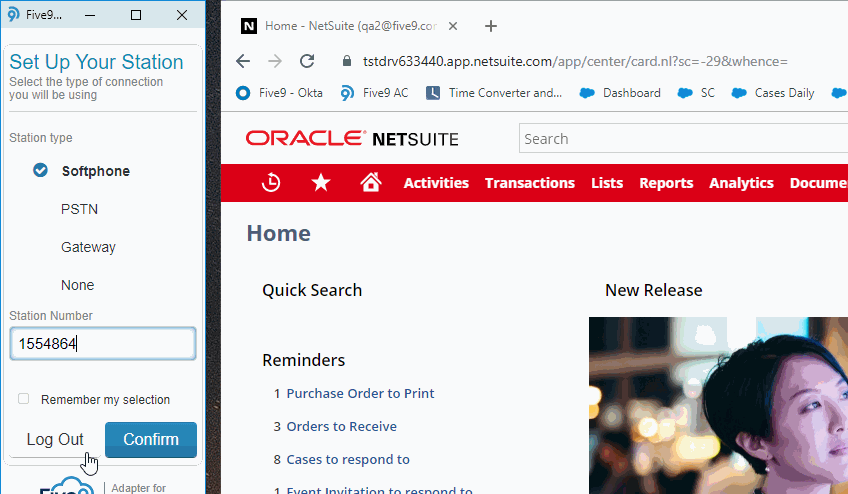Click Quick Search portlet heading
Image resolution: width=848 pixels, height=494 pixels.
(x=312, y=291)
